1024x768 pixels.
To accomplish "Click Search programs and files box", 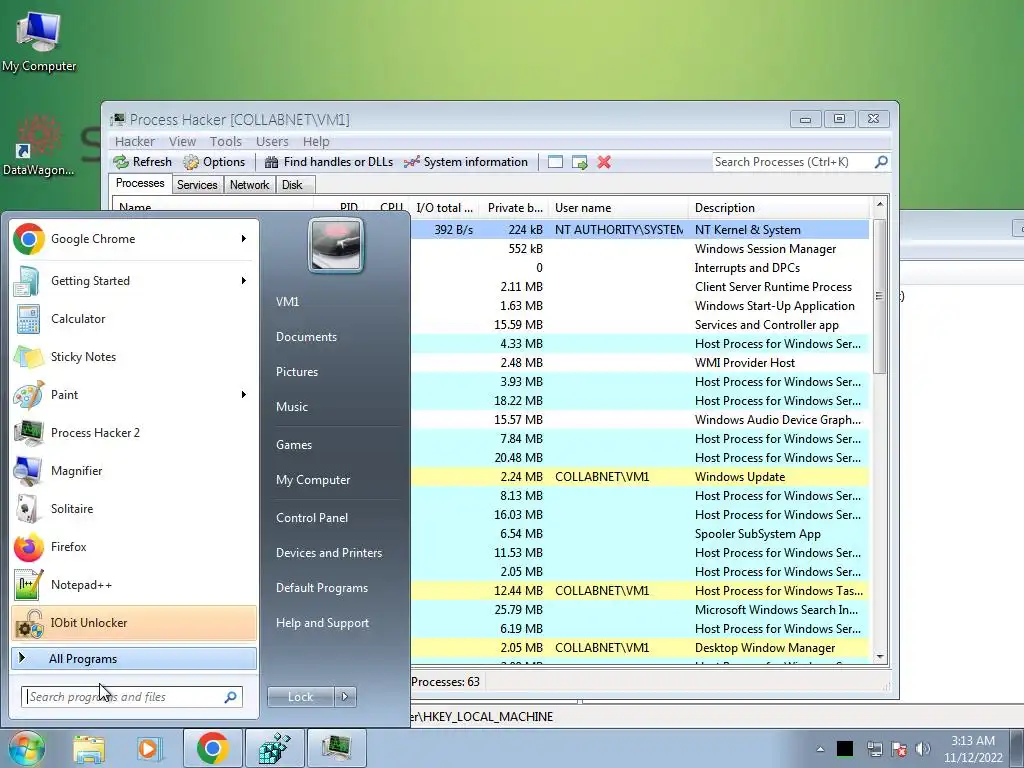I will tap(131, 697).
